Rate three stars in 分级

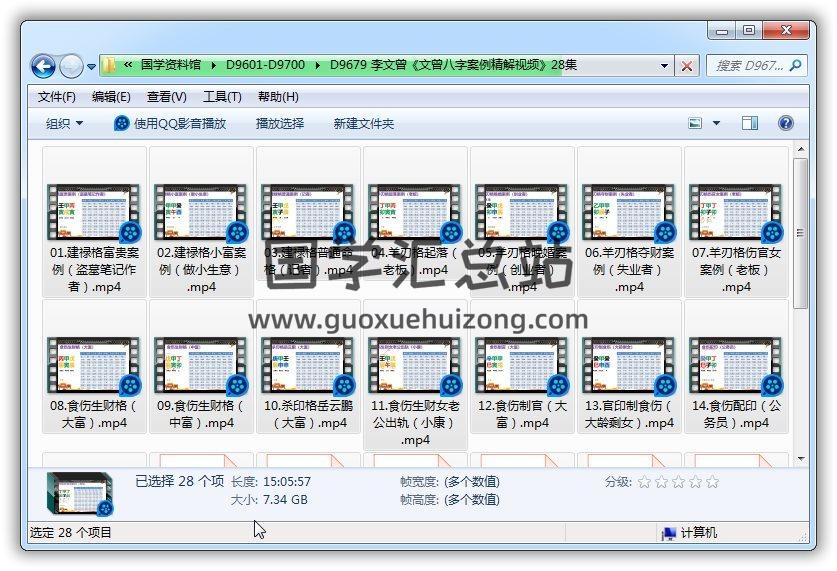tap(678, 482)
